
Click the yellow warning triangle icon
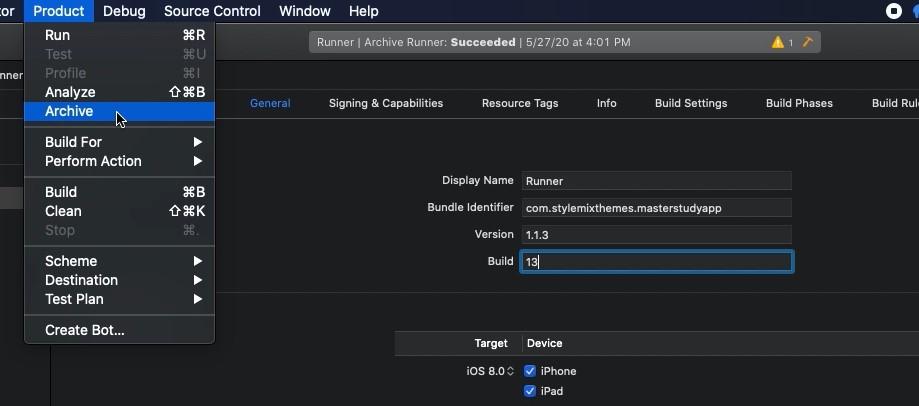778,42
